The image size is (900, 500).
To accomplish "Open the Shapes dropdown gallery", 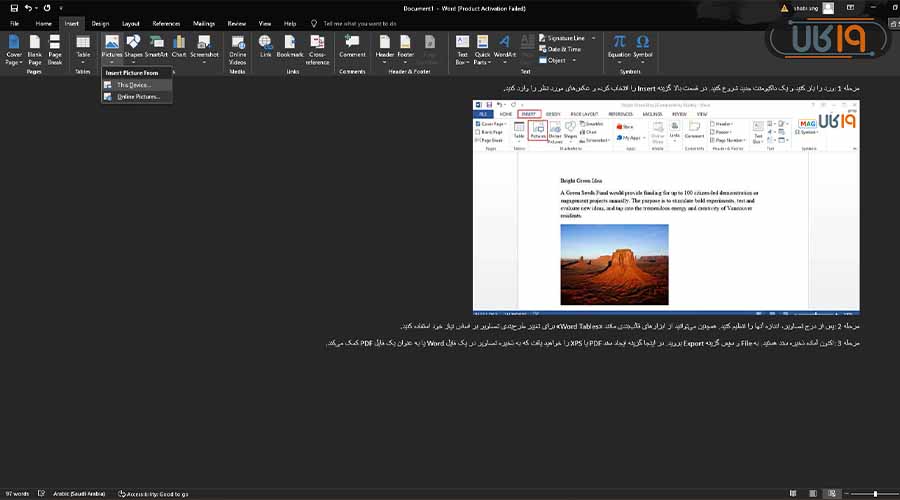I will coord(134,60).
